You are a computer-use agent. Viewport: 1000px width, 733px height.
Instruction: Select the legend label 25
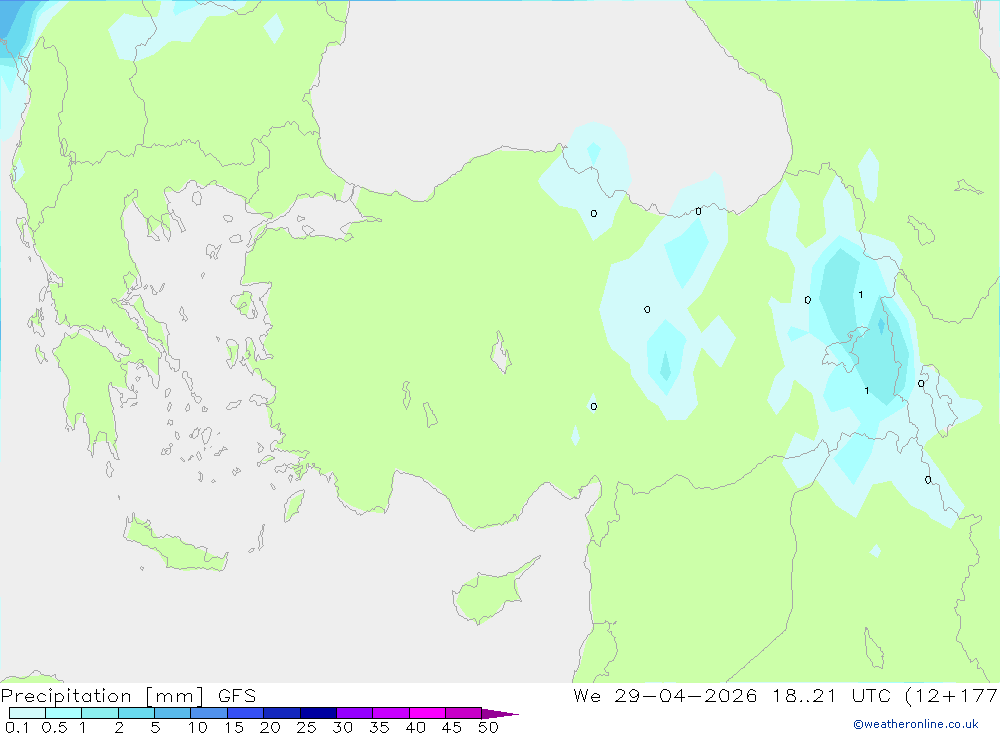pyautogui.click(x=307, y=727)
